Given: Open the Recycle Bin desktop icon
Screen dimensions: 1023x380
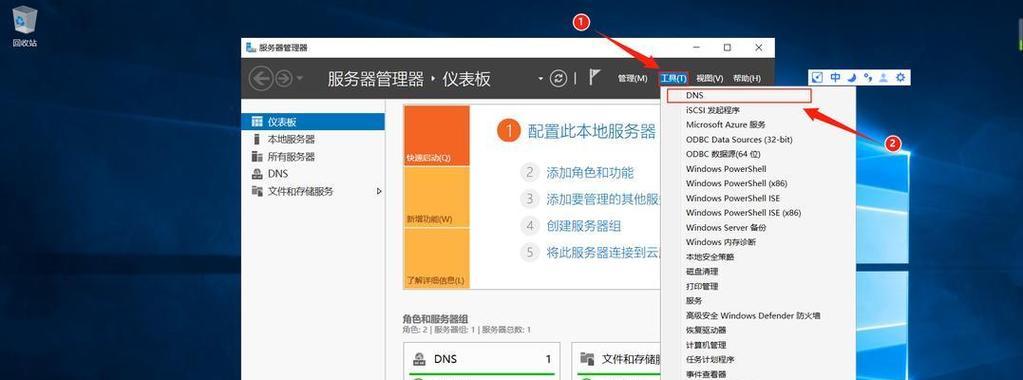Looking at the screenshot, I should [24, 26].
